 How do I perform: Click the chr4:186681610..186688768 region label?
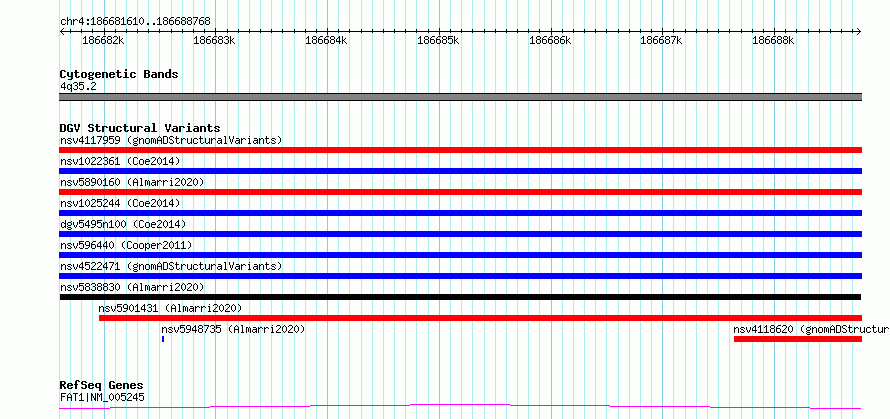tap(135, 22)
